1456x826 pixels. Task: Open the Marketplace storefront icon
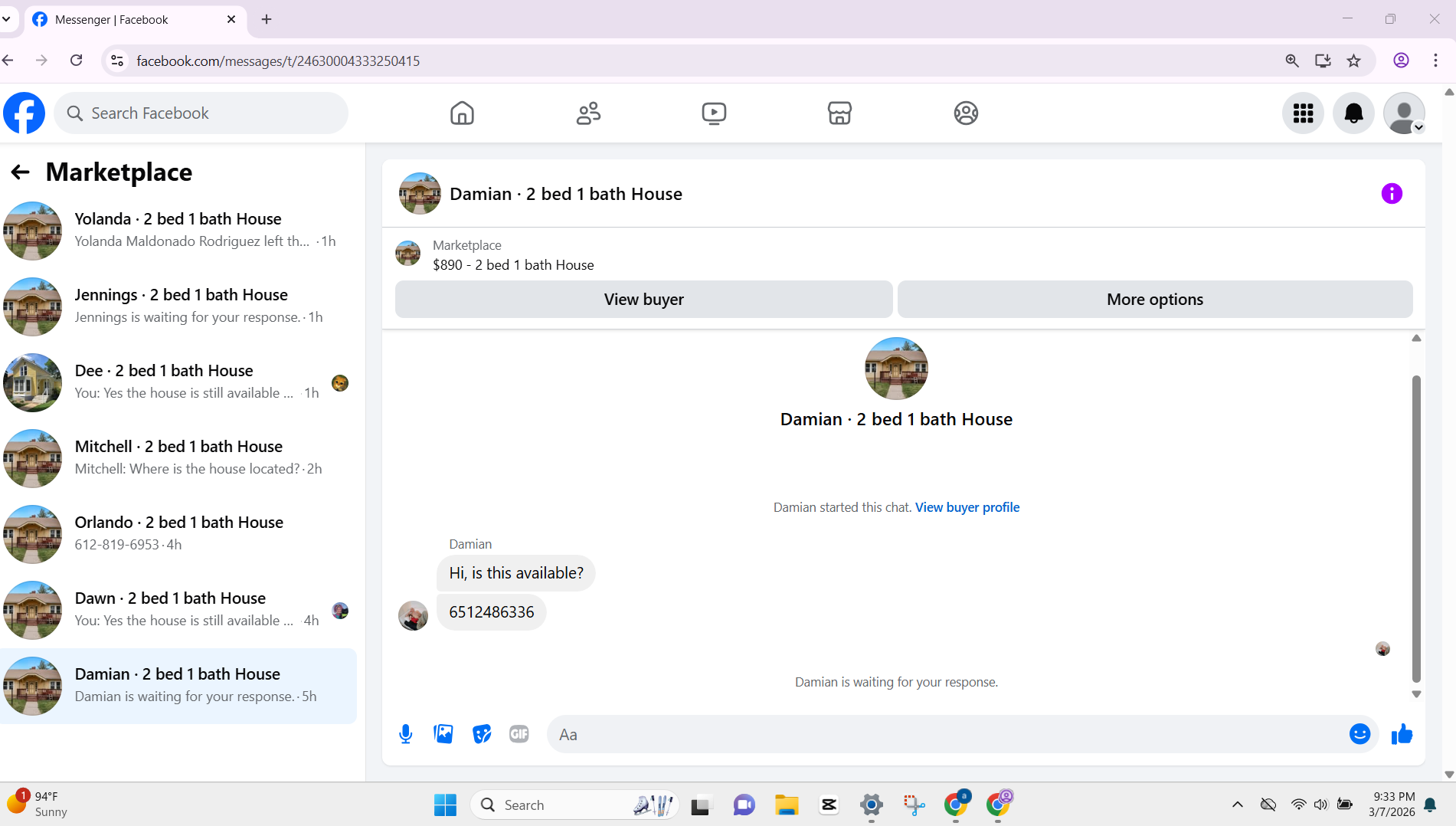click(x=839, y=113)
